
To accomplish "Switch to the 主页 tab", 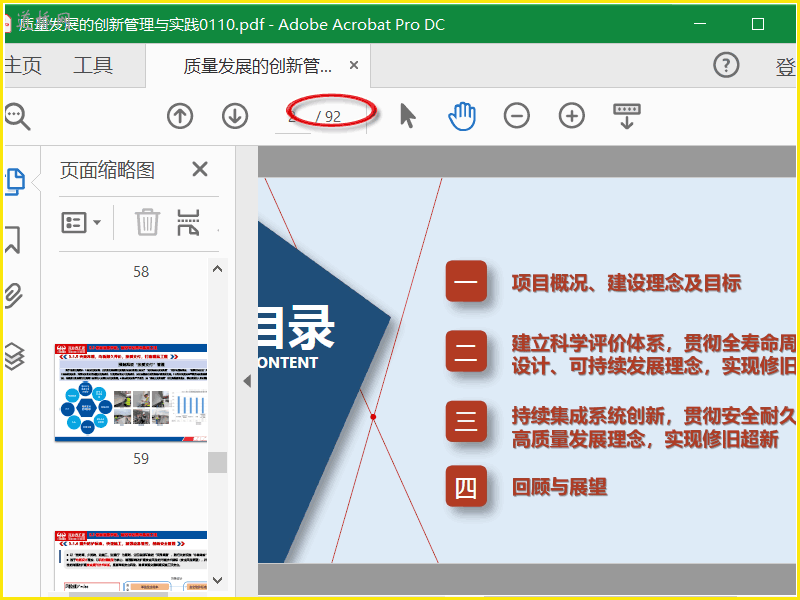I will click(22, 65).
